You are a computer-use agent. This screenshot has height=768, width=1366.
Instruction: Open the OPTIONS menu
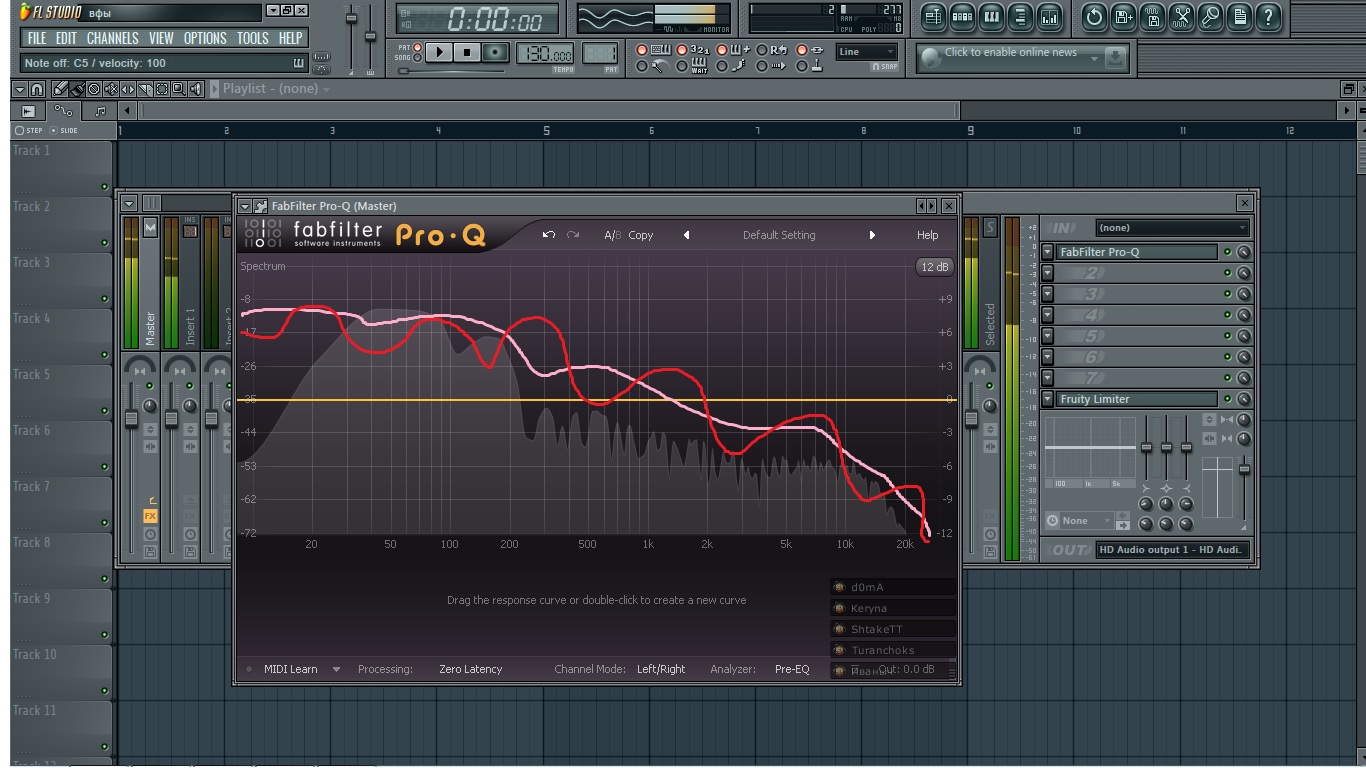tap(205, 38)
